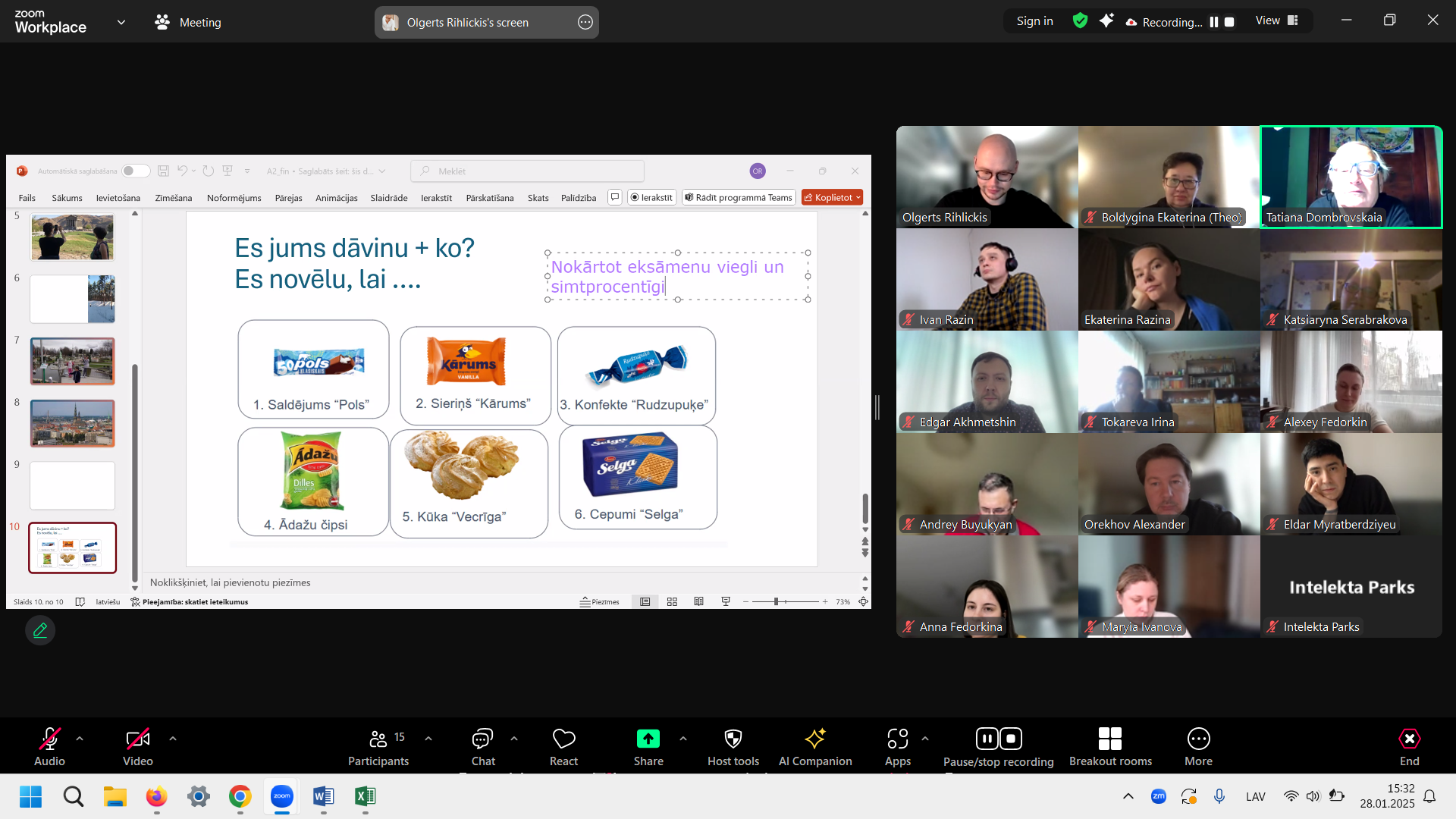Select slide 5 thumbnail

pyautogui.click(x=72, y=237)
